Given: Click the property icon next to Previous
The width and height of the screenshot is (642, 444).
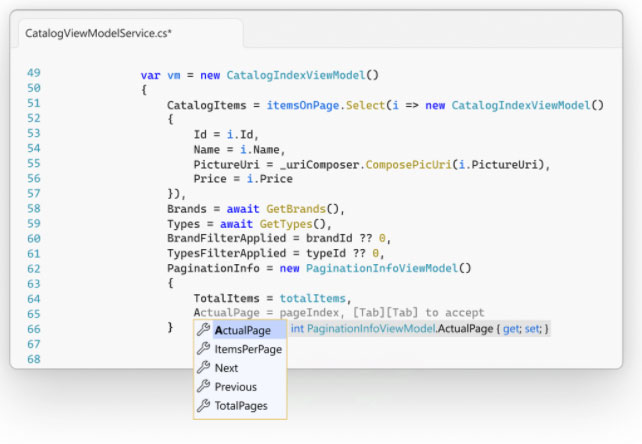Looking at the screenshot, I should 203,387.
